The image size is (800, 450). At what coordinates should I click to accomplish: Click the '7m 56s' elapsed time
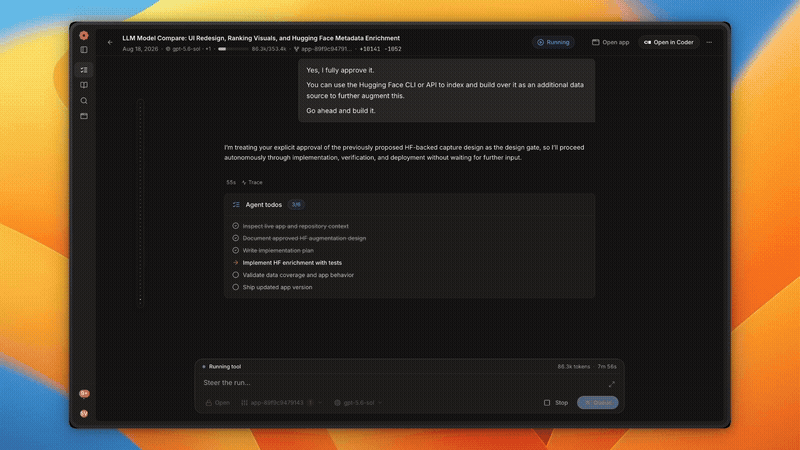point(607,366)
